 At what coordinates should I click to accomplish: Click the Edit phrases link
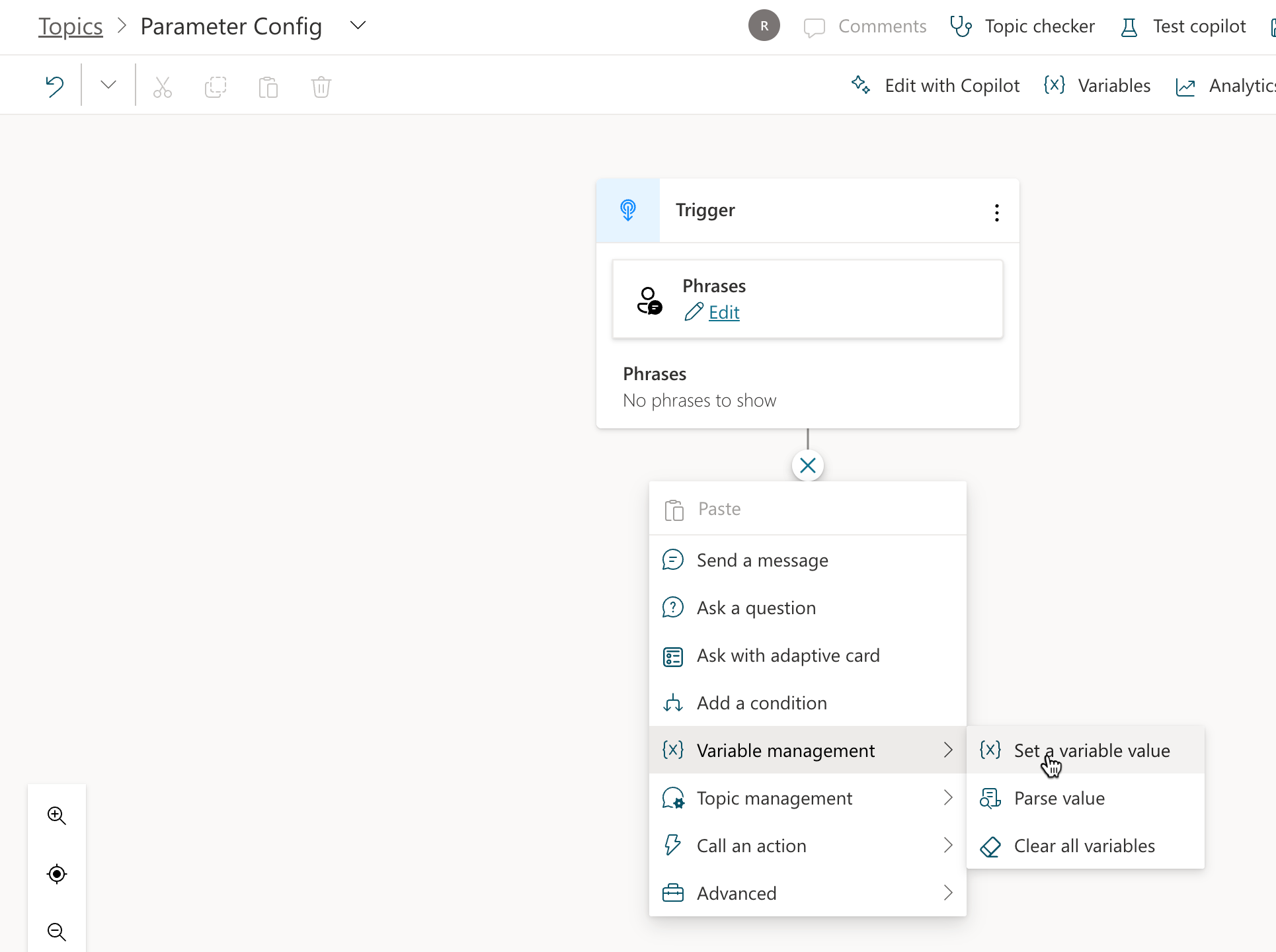click(723, 312)
